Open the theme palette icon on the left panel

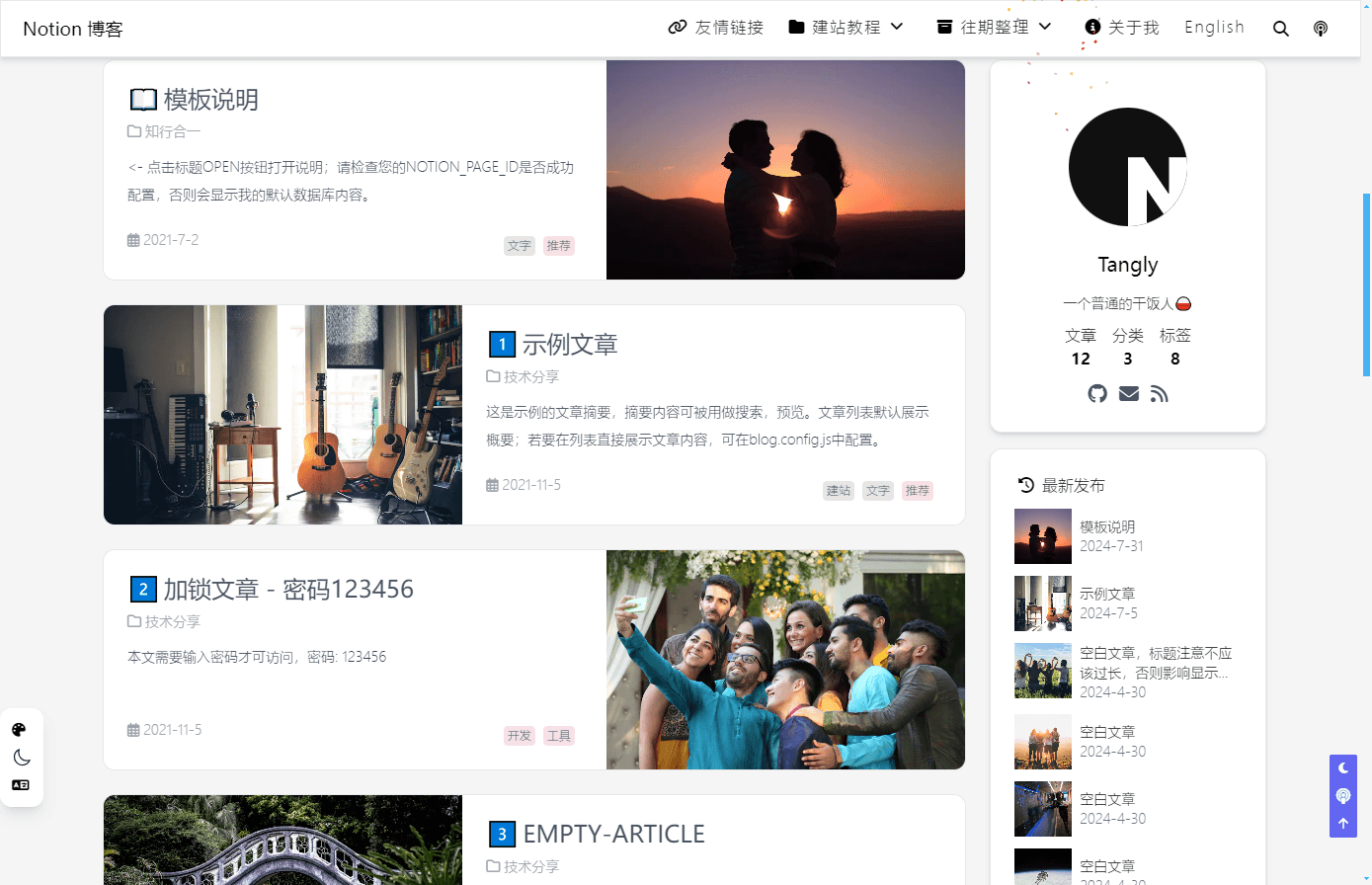(x=22, y=729)
